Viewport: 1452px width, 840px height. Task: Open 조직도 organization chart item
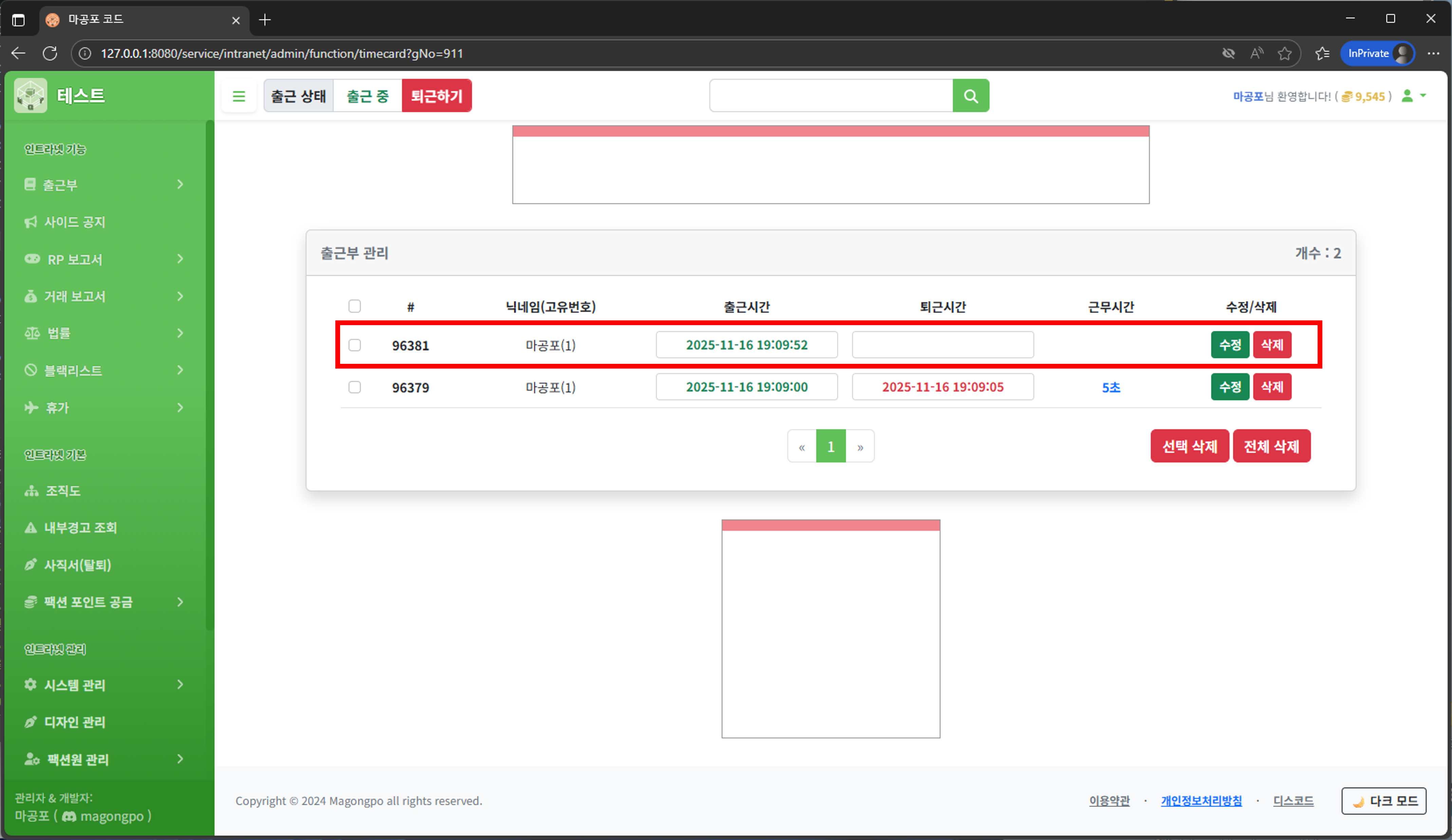click(62, 490)
